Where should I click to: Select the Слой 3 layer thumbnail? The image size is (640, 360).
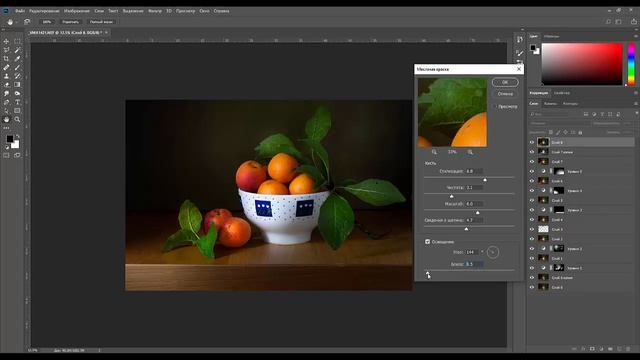[x=543, y=229]
